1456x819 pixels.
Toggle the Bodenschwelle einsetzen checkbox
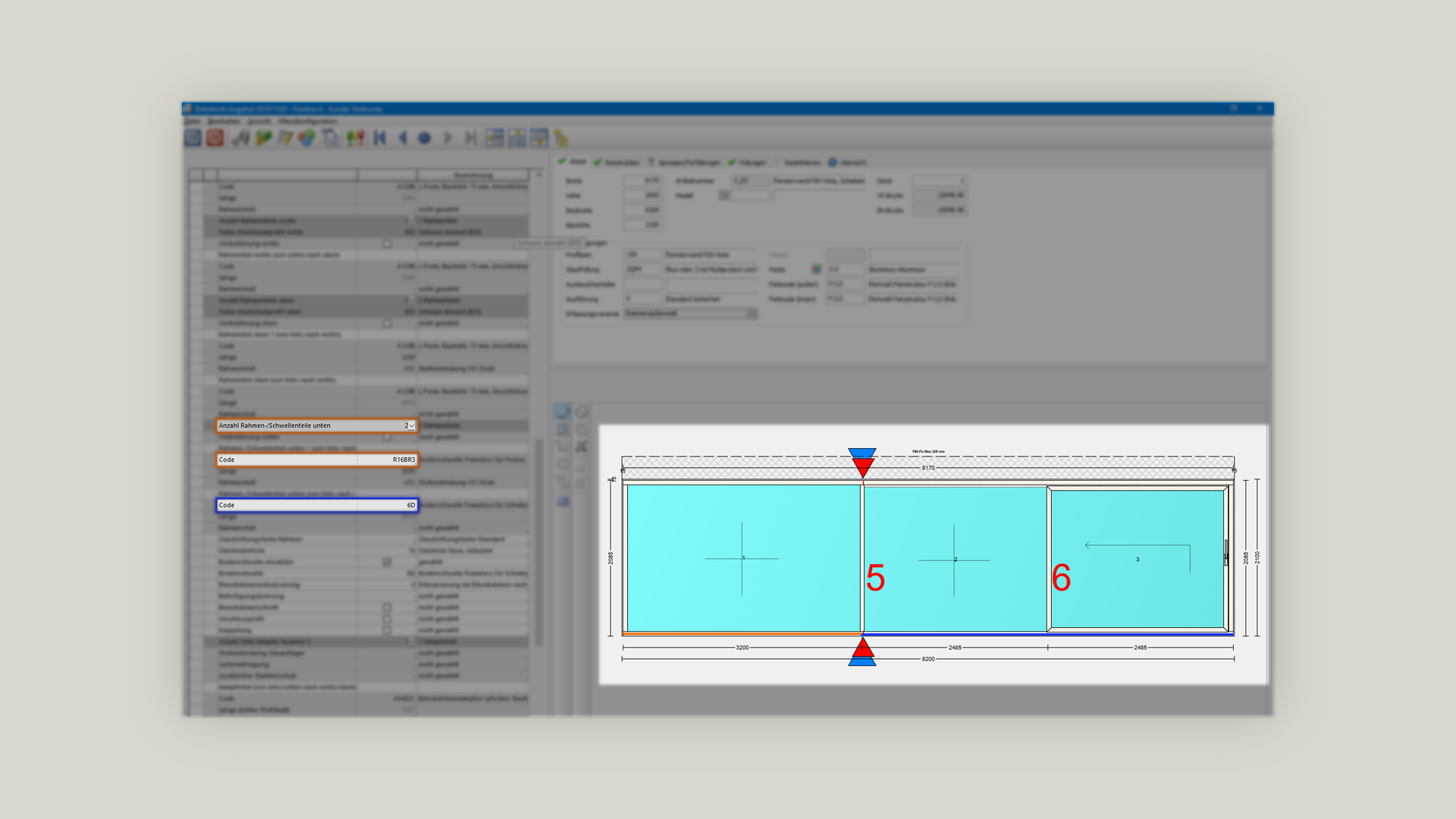click(387, 562)
